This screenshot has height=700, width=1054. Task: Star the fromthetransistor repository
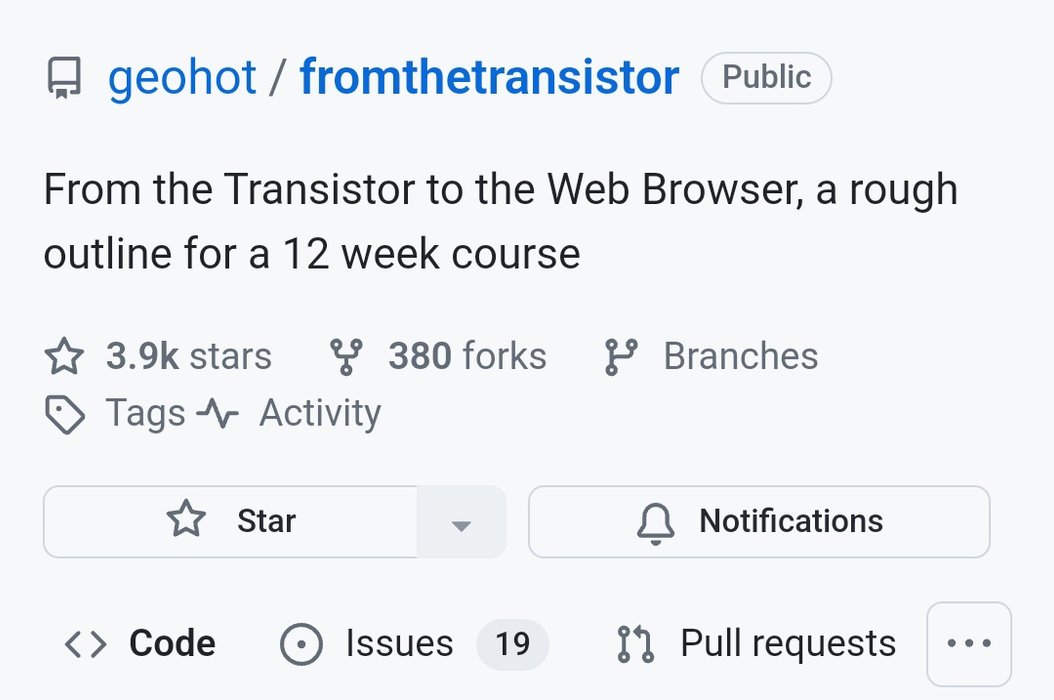[x=231, y=522]
